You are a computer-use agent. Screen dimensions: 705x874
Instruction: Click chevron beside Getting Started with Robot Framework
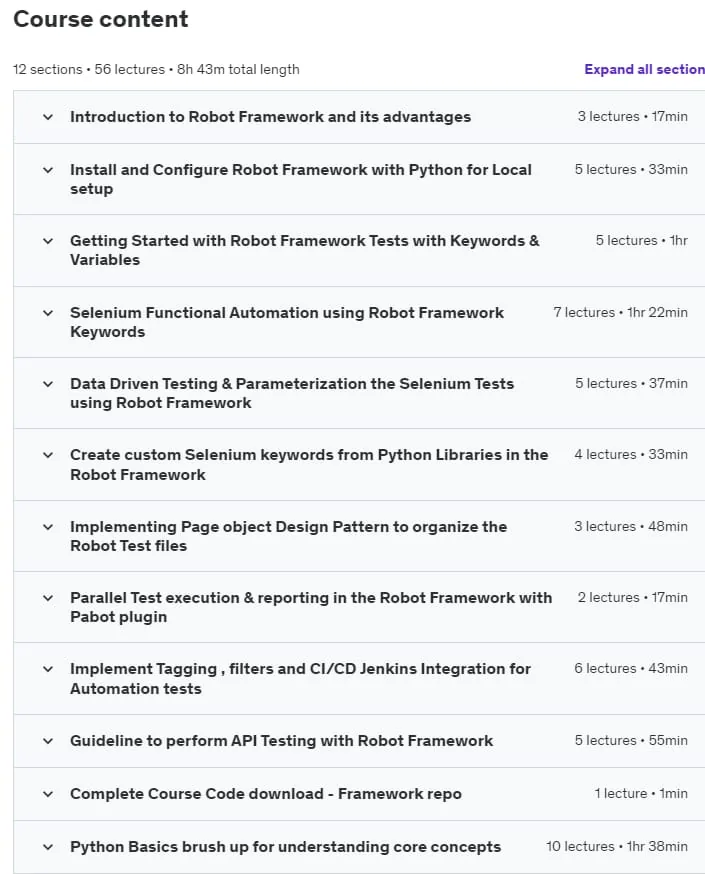pos(48,241)
